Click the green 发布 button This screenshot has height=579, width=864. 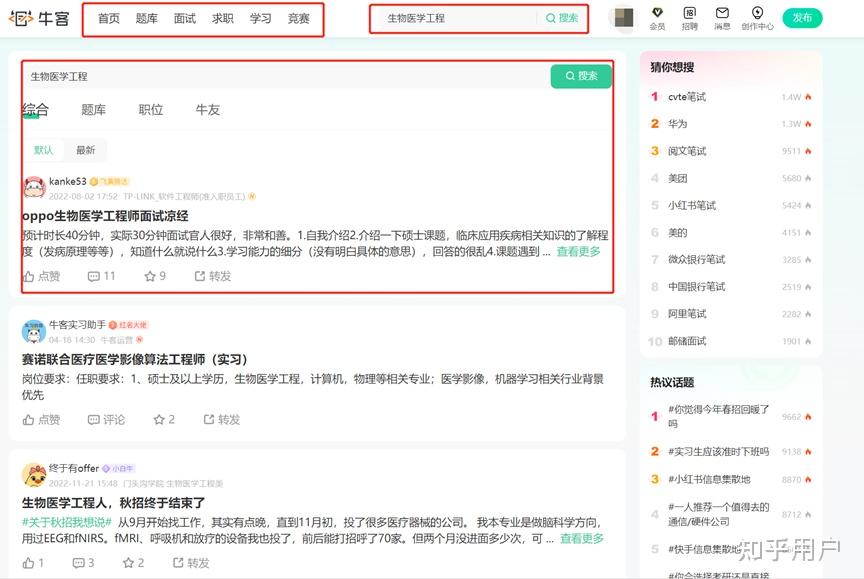pos(802,18)
